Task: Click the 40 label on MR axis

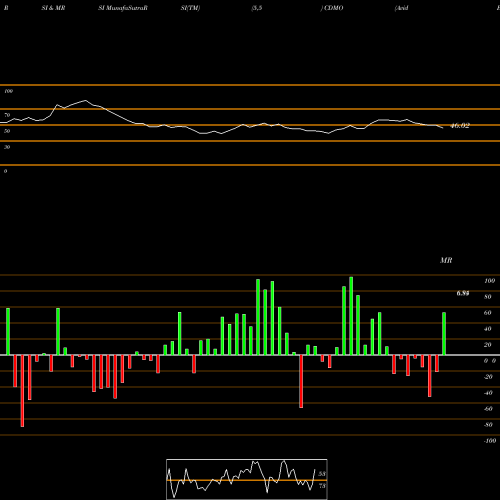Action: coord(488,329)
